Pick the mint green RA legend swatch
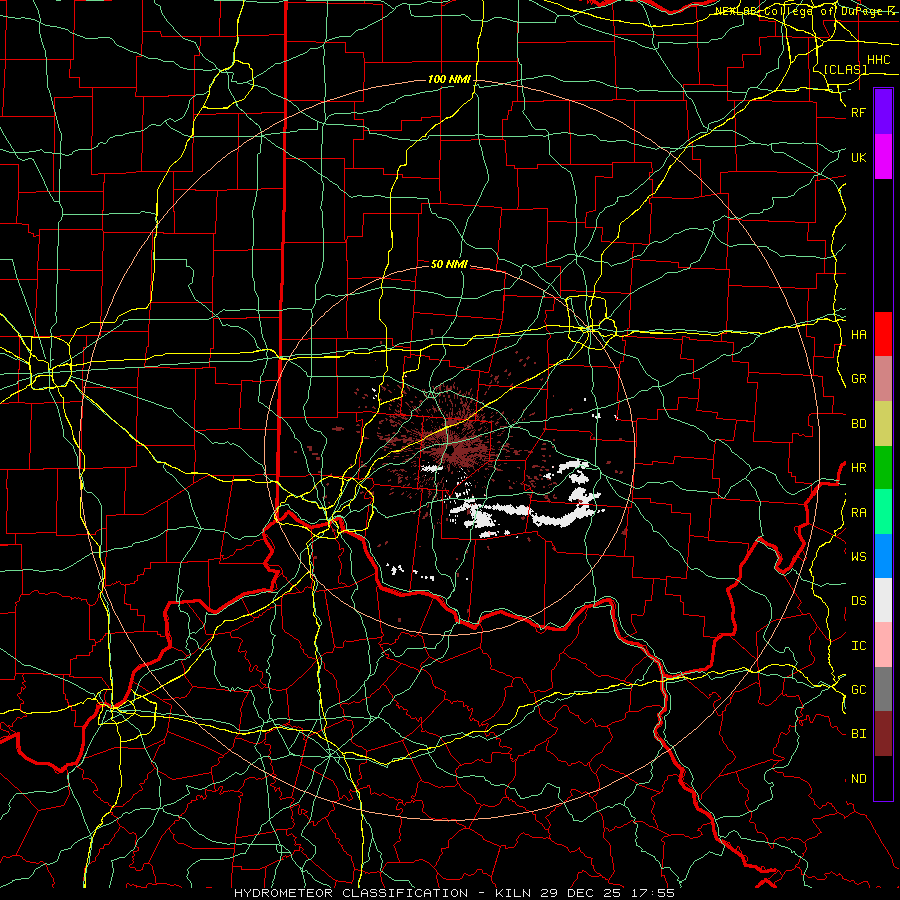 click(883, 512)
